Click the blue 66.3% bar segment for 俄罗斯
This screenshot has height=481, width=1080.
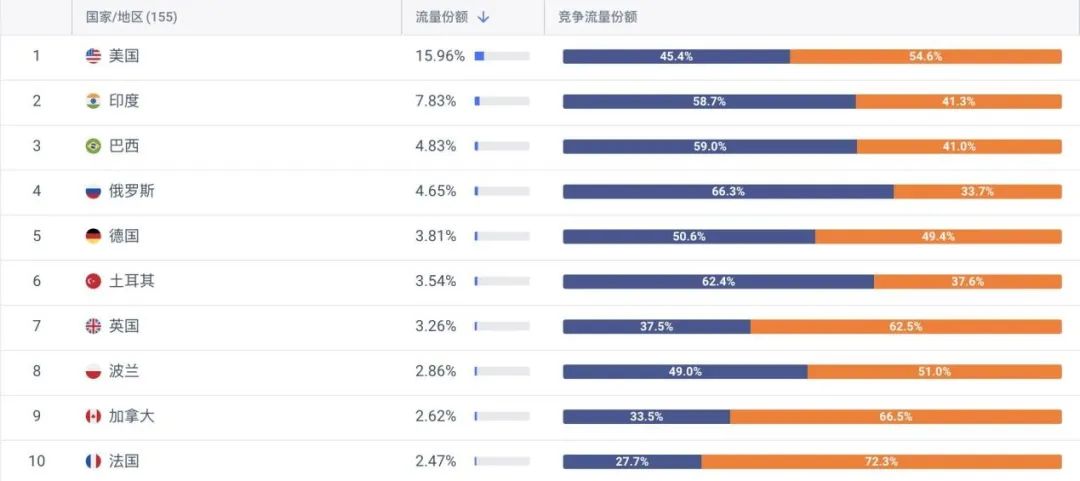pos(728,191)
